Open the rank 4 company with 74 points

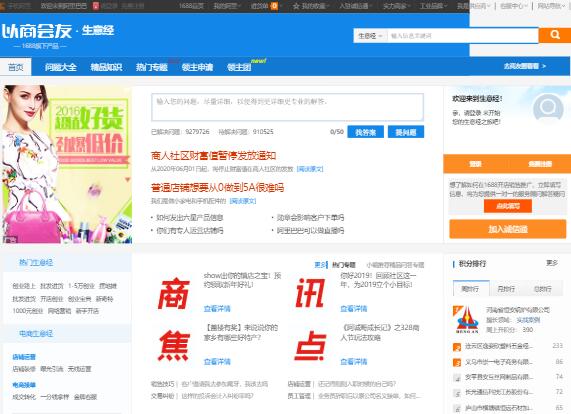499,377
